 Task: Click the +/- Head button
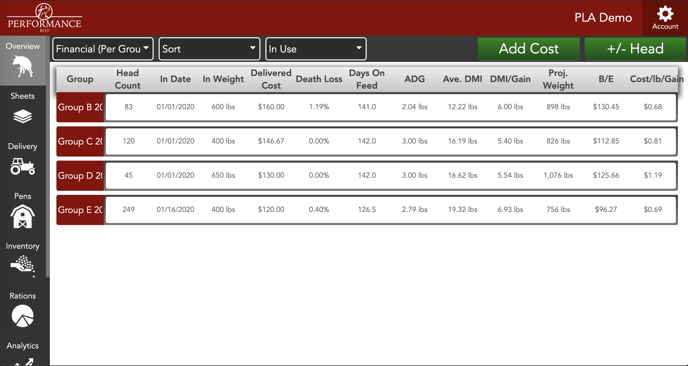point(635,49)
